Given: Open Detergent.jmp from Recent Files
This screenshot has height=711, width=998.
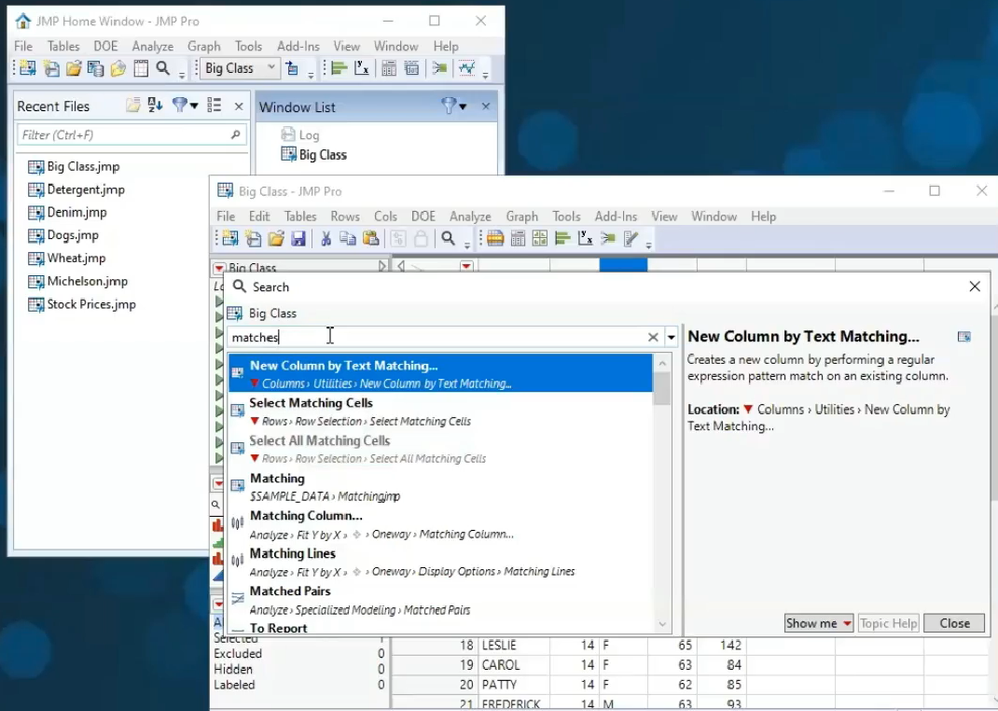Looking at the screenshot, I should coord(85,189).
